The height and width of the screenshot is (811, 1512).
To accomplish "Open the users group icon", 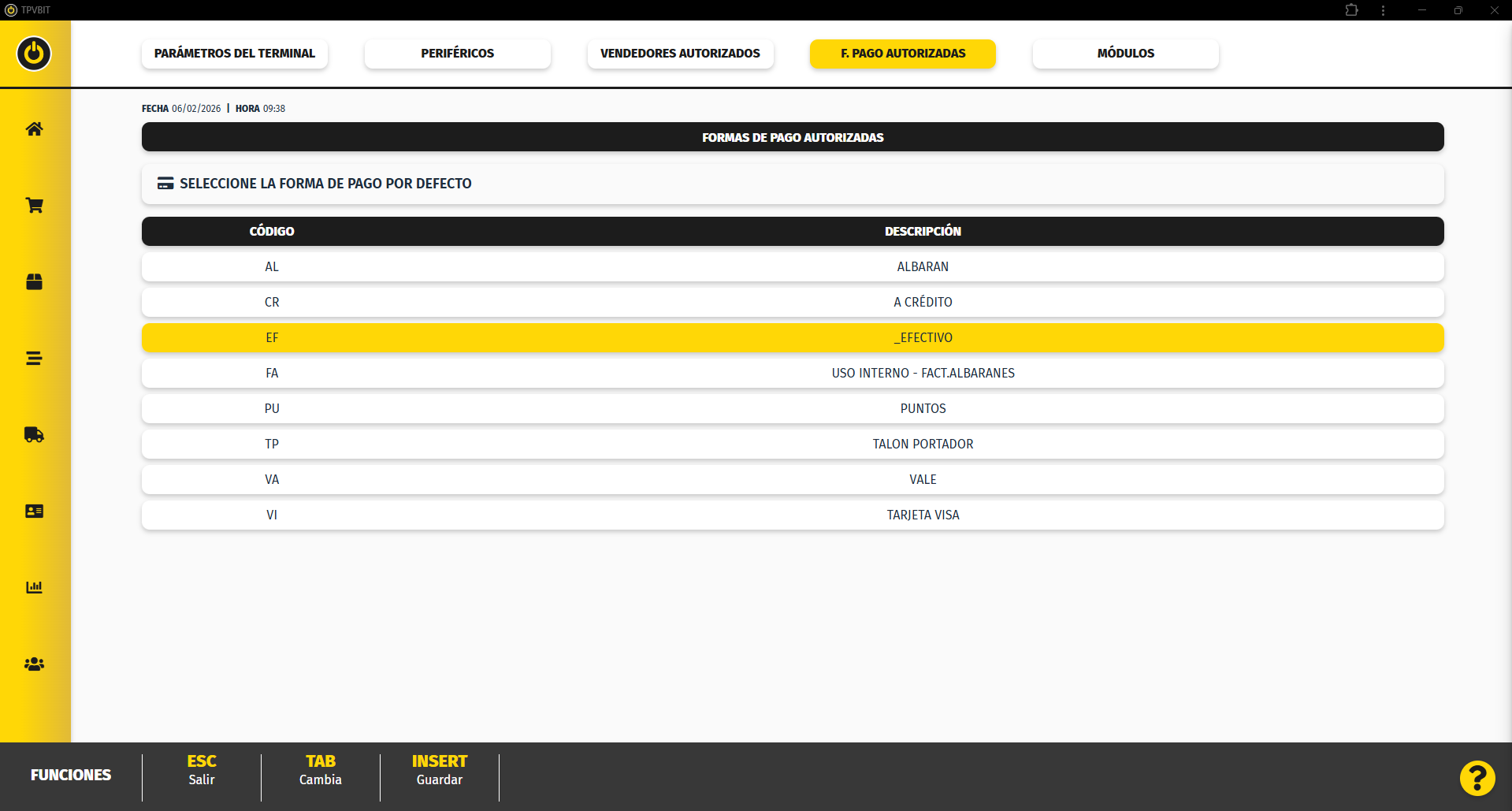I will coord(34,664).
